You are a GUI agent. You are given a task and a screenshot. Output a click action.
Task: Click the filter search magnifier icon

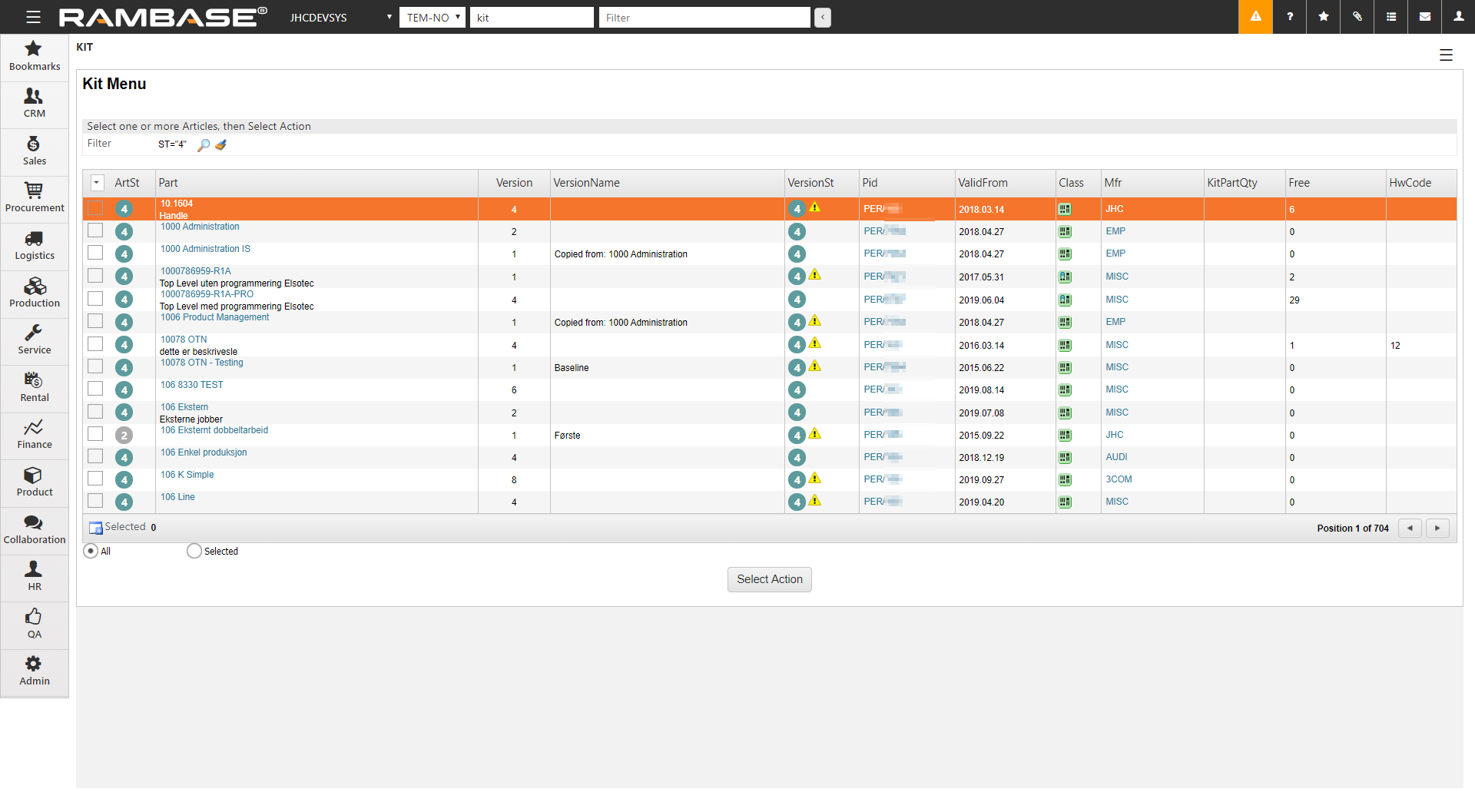tap(204, 144)
